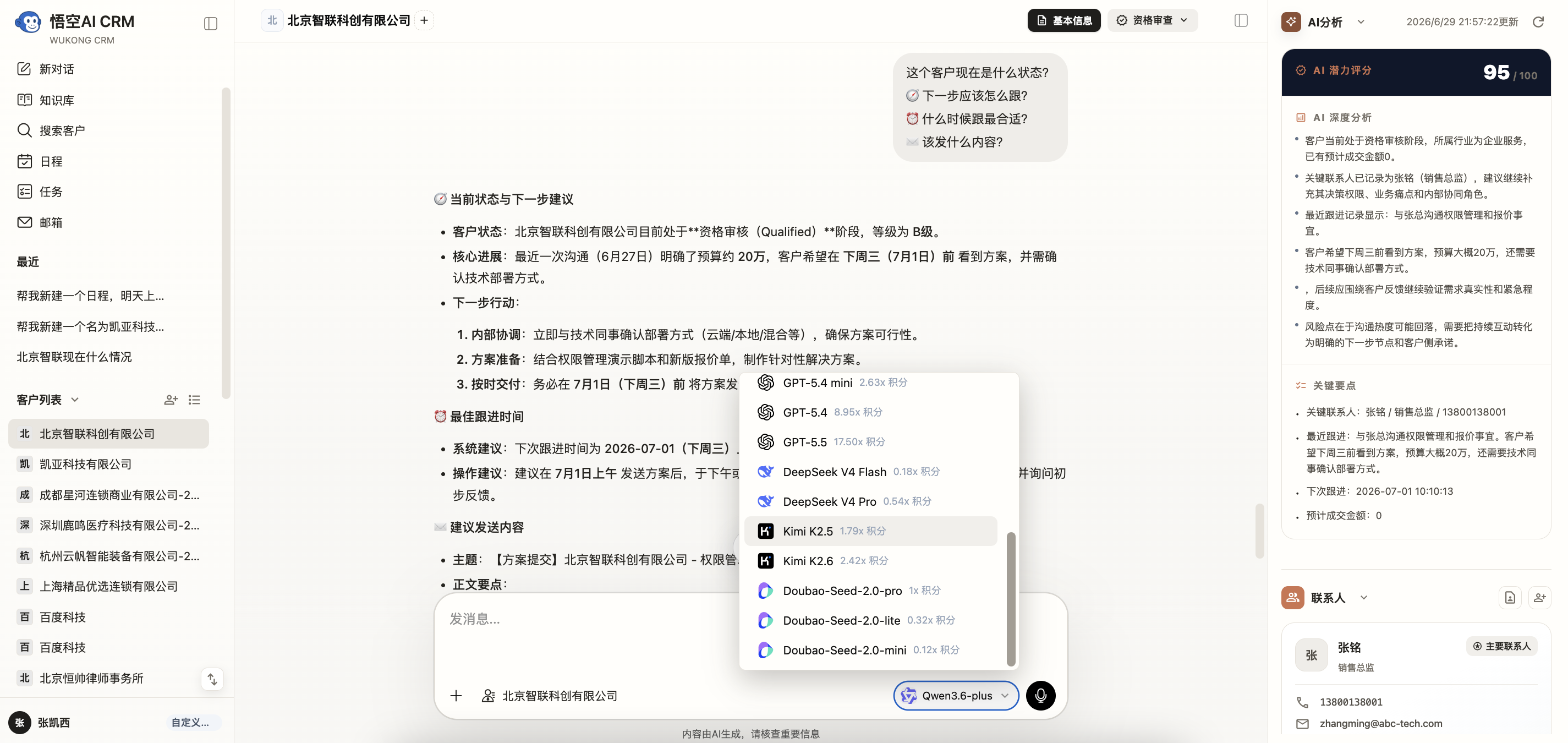1568x743 pixels.
Task: Click the 主要联系人 badge
Action: (1501, 646)
